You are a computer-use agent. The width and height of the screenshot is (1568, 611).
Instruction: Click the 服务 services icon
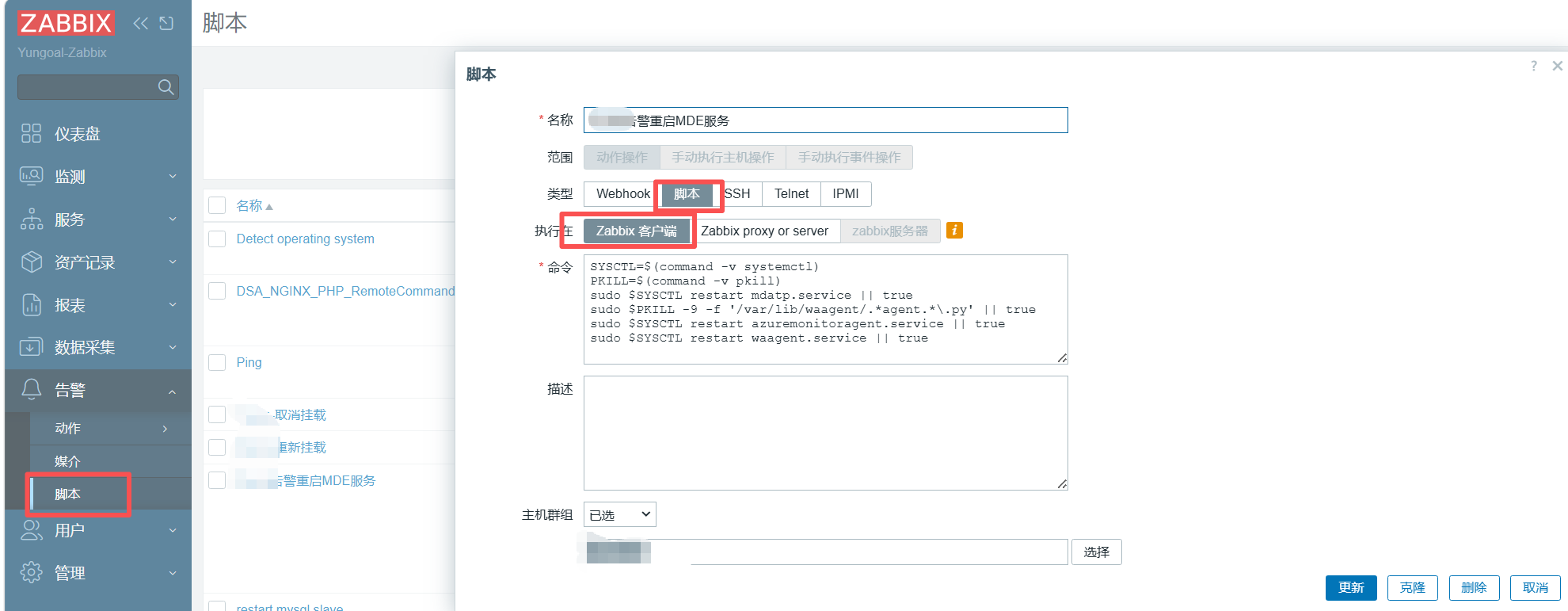click(x=31, y=219)
